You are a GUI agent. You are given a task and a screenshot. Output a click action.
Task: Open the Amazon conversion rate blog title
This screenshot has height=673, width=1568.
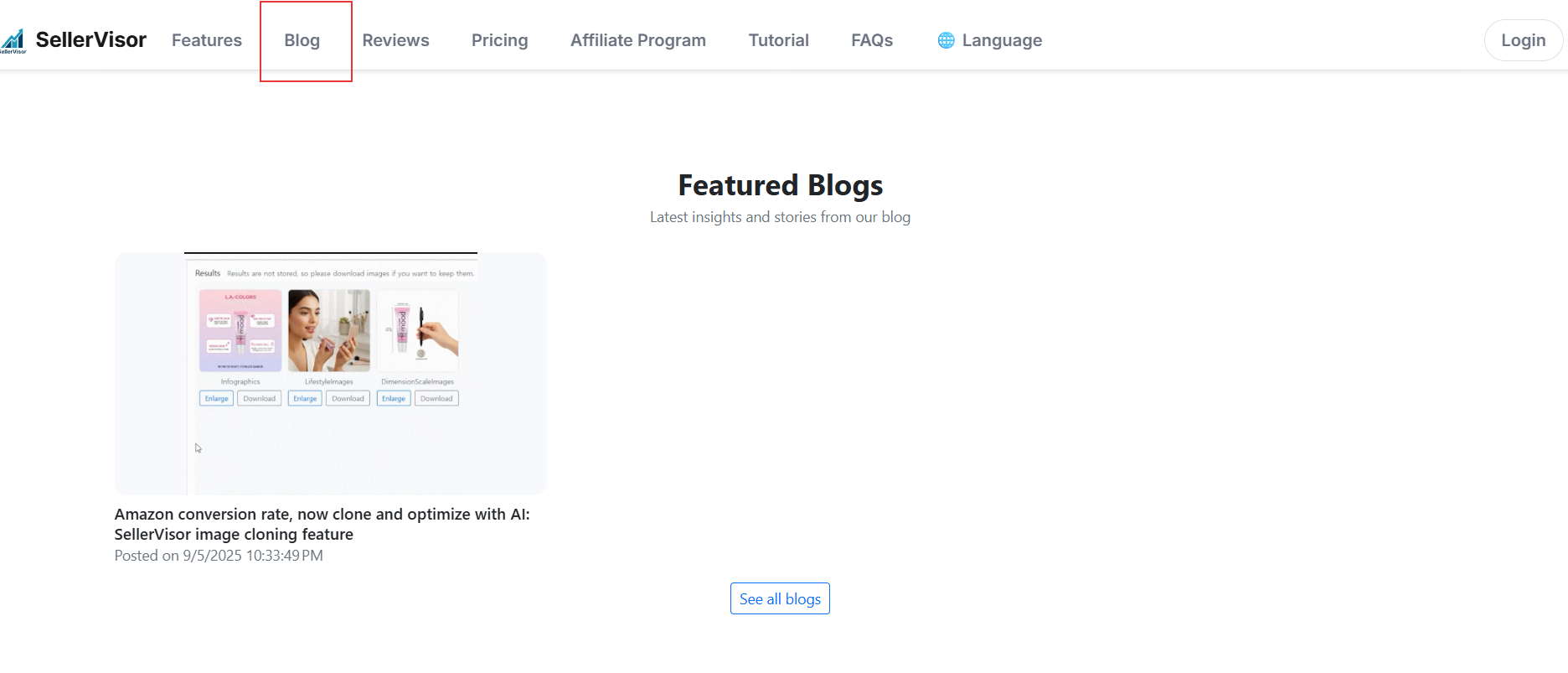point(322,524)
